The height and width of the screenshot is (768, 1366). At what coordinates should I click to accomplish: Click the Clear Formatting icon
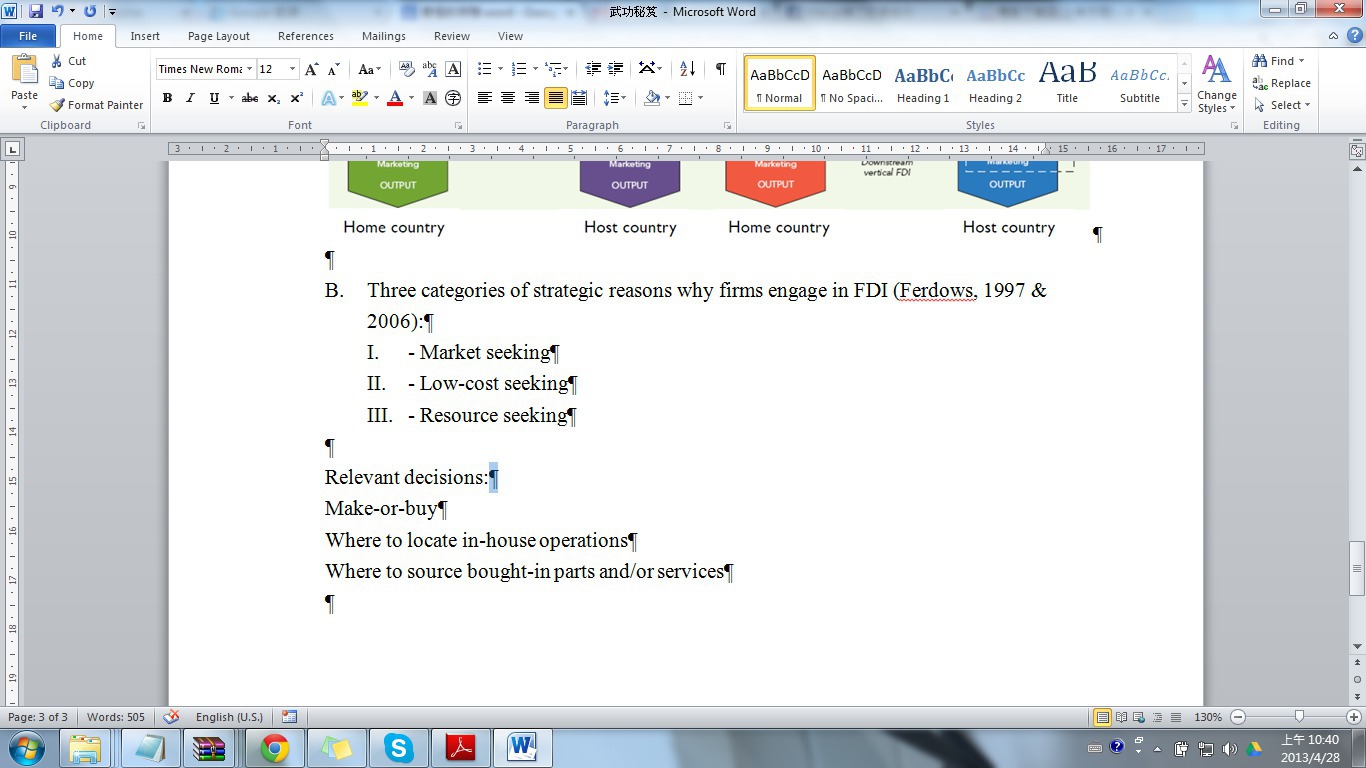click(406, 69)
